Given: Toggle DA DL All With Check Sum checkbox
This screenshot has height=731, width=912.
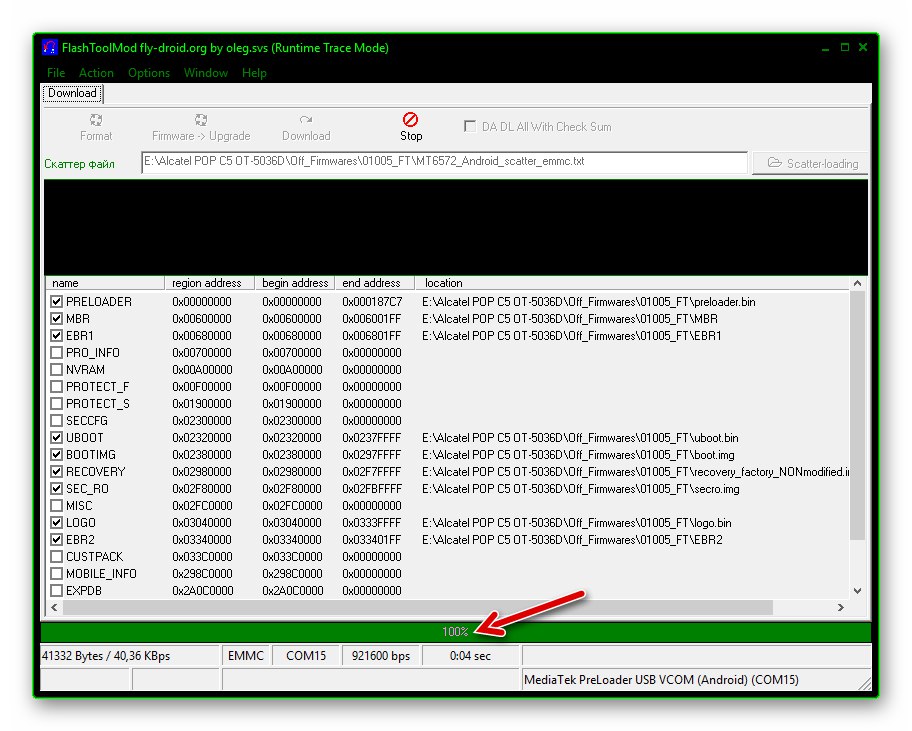Looking at the screenshot, I should pyautogui.click(x=469, y=126).
